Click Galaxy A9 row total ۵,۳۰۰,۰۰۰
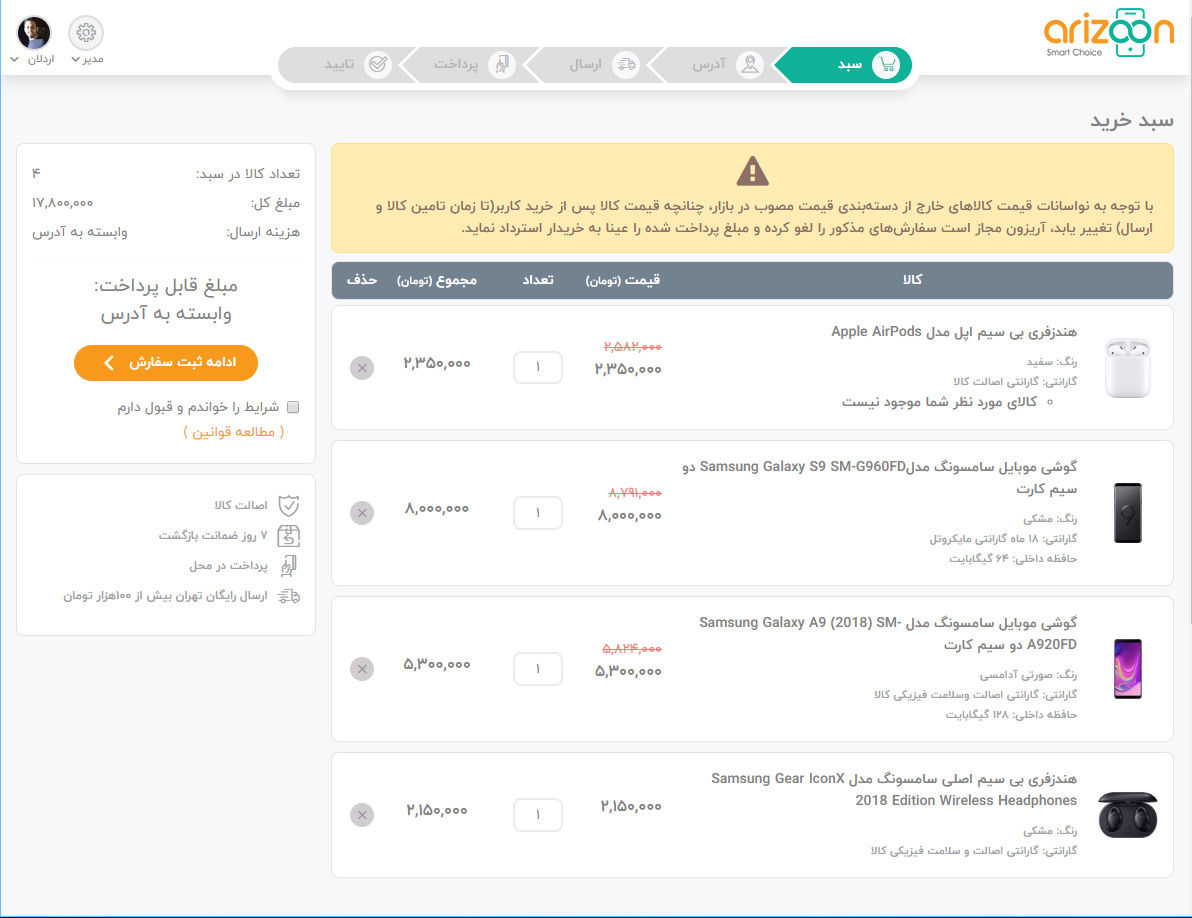Screen dimensions: 1192x918 [x=437, y=664]
